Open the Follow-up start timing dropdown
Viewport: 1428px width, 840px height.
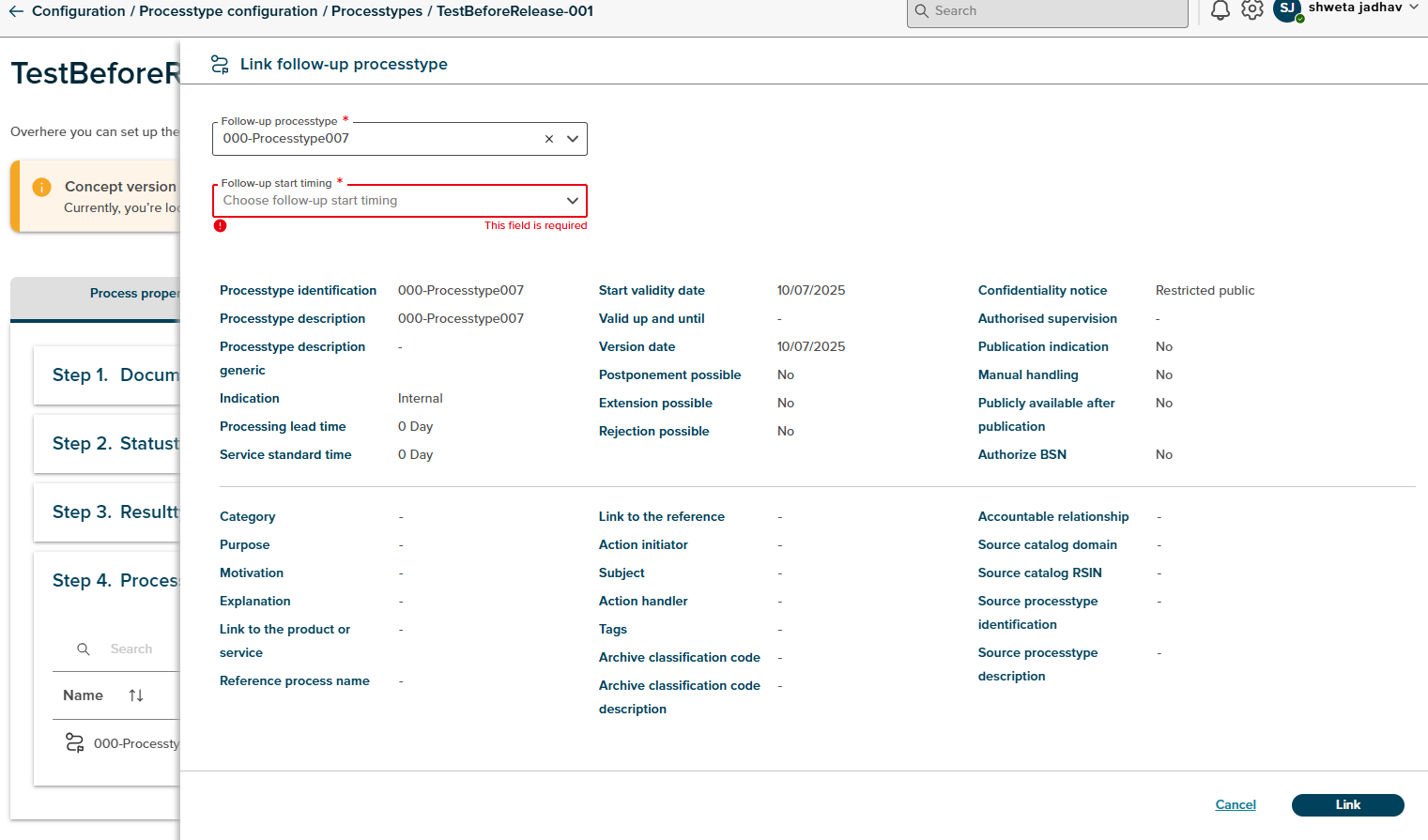(399, 201)
